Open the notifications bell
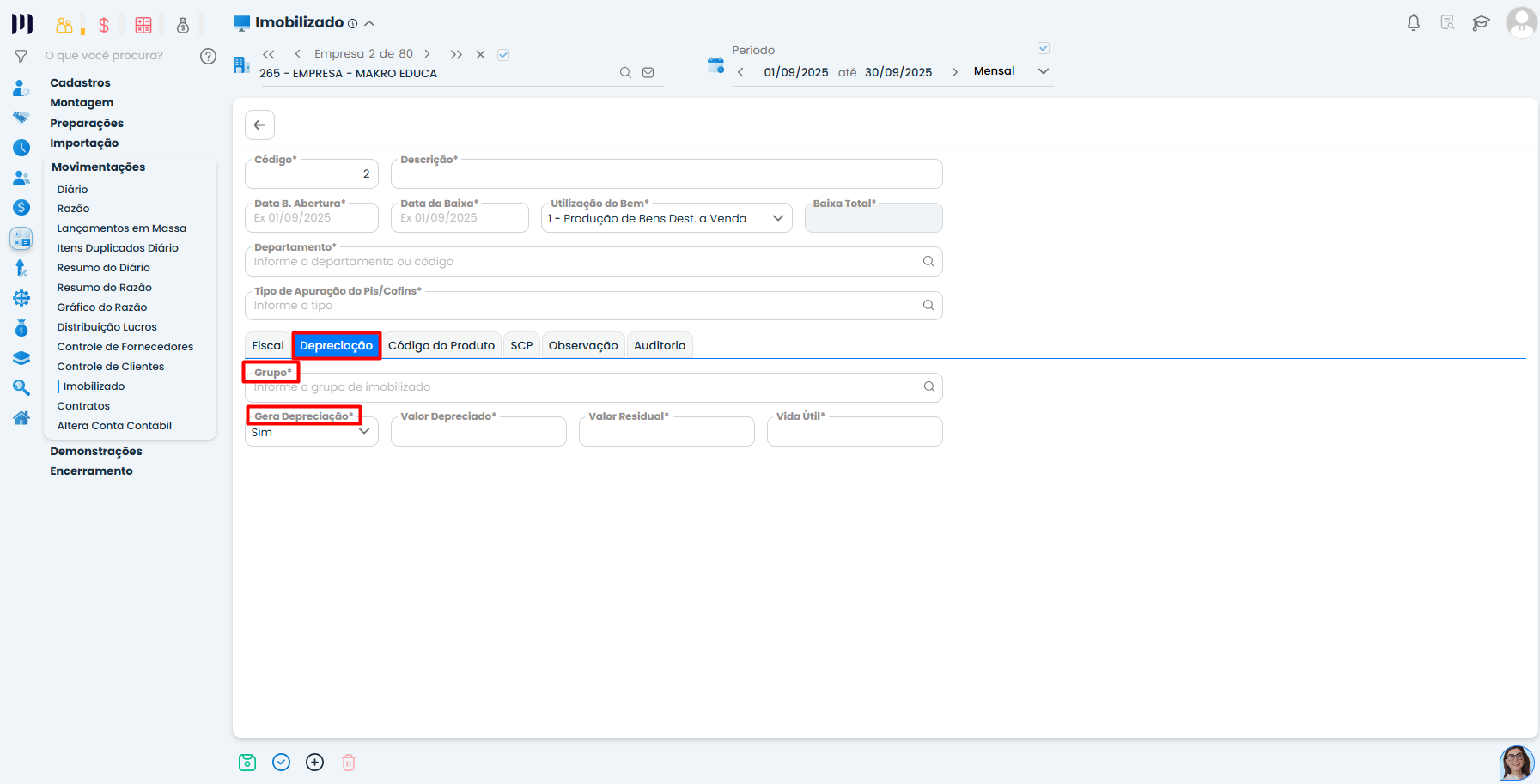1540x784 pixels. click(x=1413, y=23)
